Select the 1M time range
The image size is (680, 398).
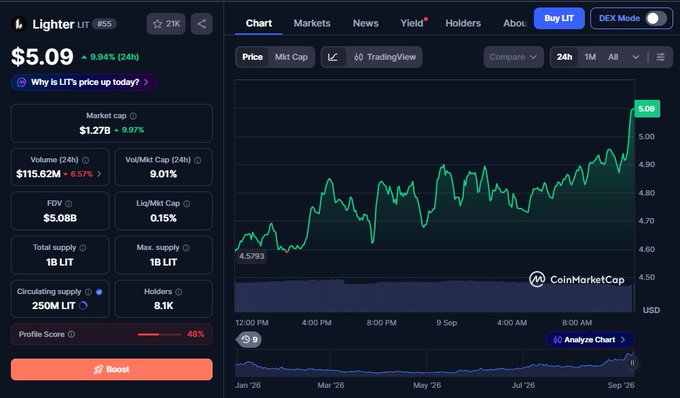(x=590, y=57)
